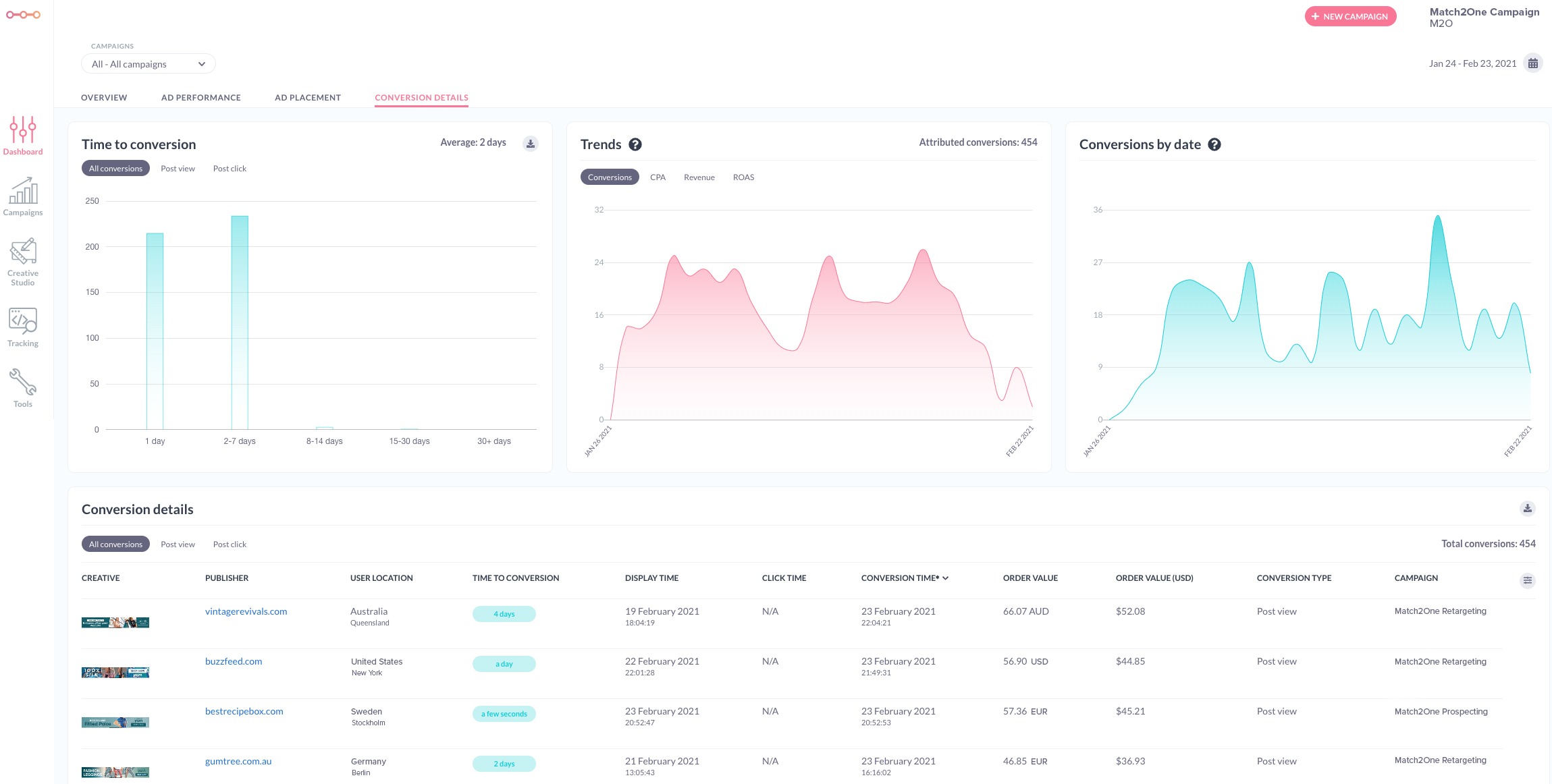Click the Jan 24 - Feb 23, 2021 date range
1552x784 pixels.
[1472, 63]
